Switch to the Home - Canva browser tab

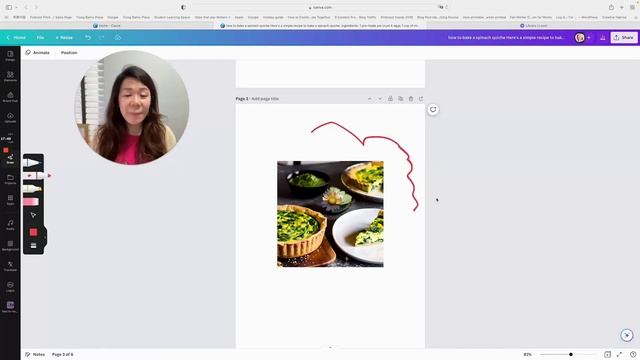(107, 26)
